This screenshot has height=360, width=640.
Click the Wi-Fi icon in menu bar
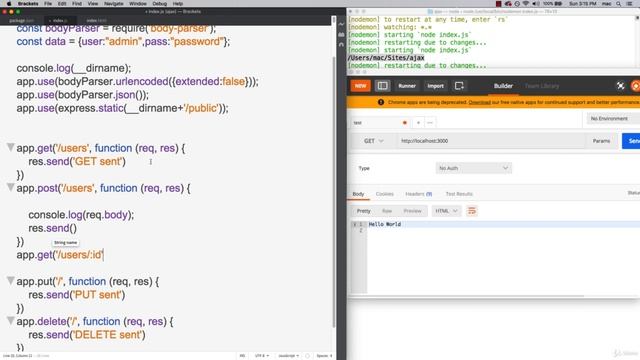(x=526, y=4)
